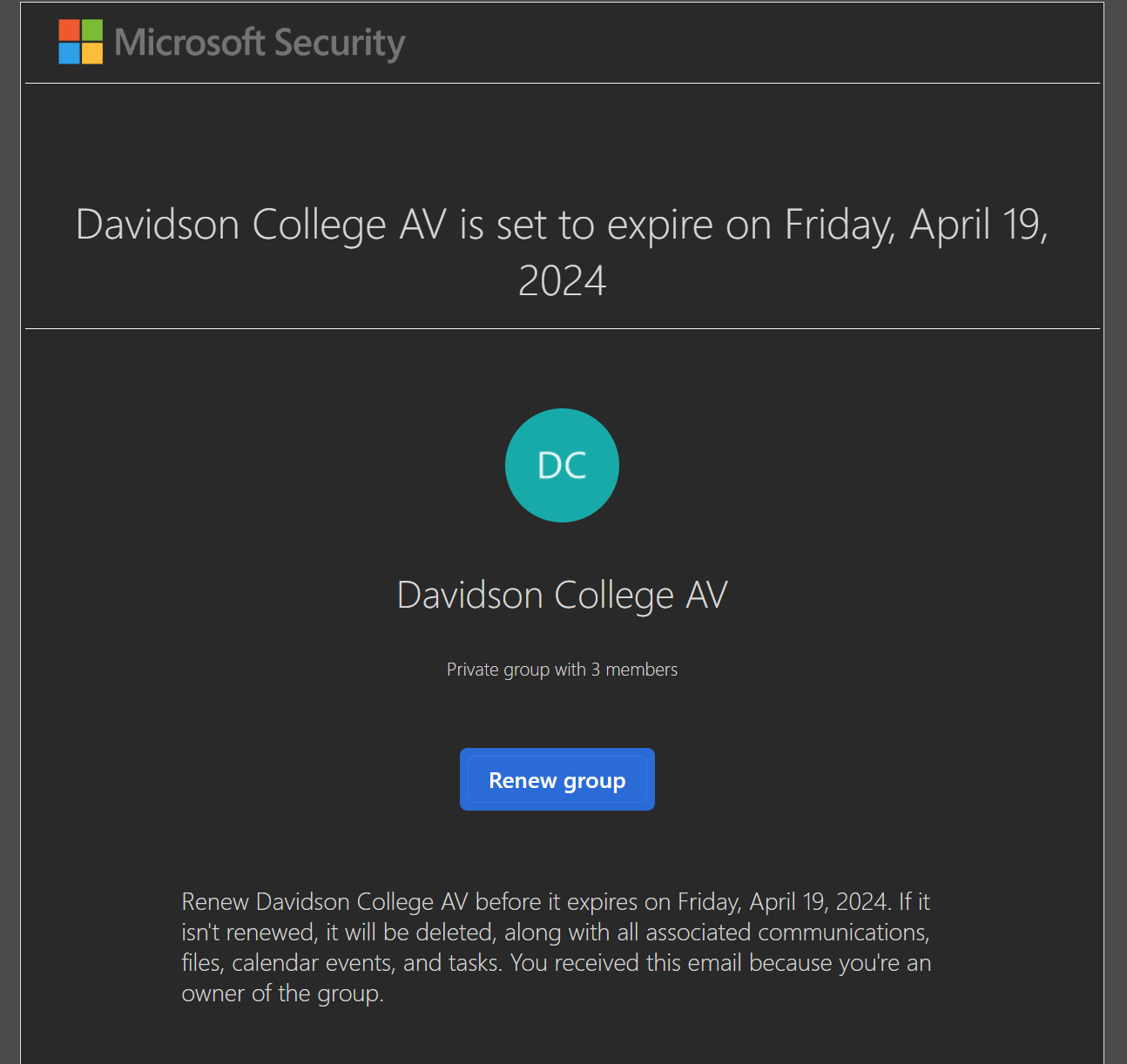Select the 'Security' word in header
The width and height of the screenshot is (1127, 1064).
[x=340, y=44]
